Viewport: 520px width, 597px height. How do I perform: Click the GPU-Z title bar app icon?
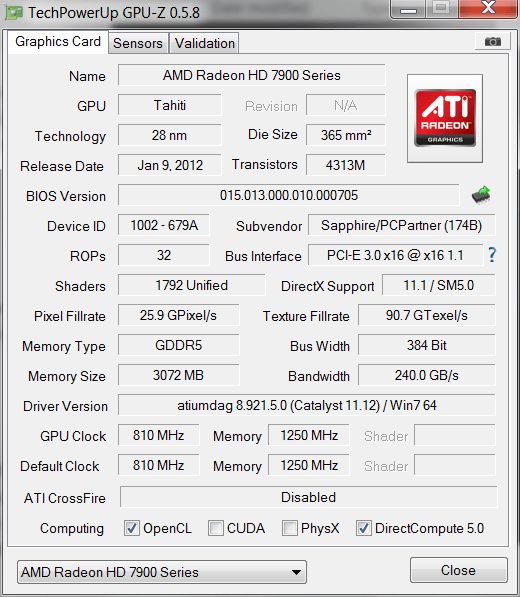click(13, 13)
